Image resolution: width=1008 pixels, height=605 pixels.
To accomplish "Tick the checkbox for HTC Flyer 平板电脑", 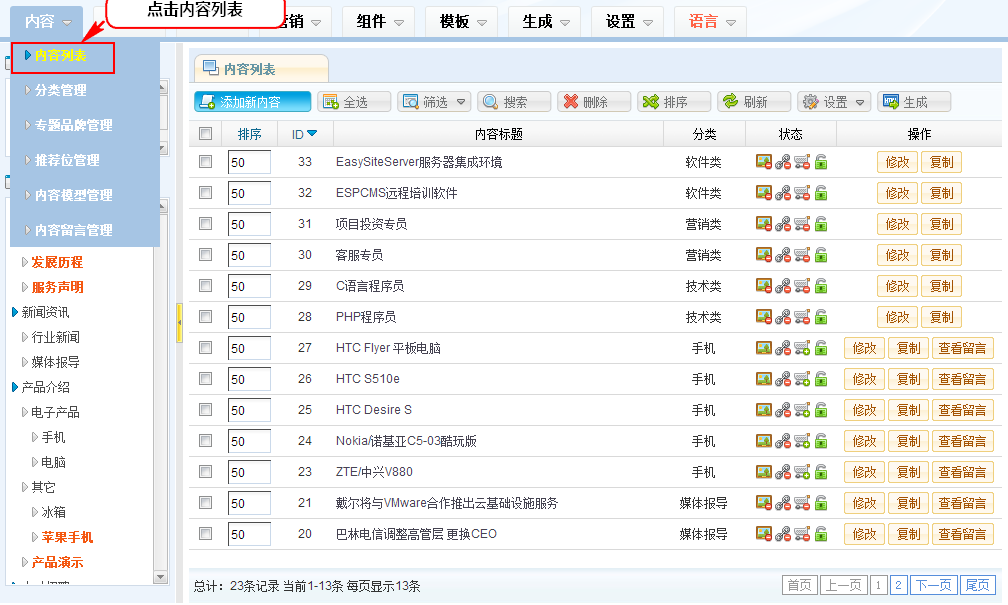I will (206, 348).
